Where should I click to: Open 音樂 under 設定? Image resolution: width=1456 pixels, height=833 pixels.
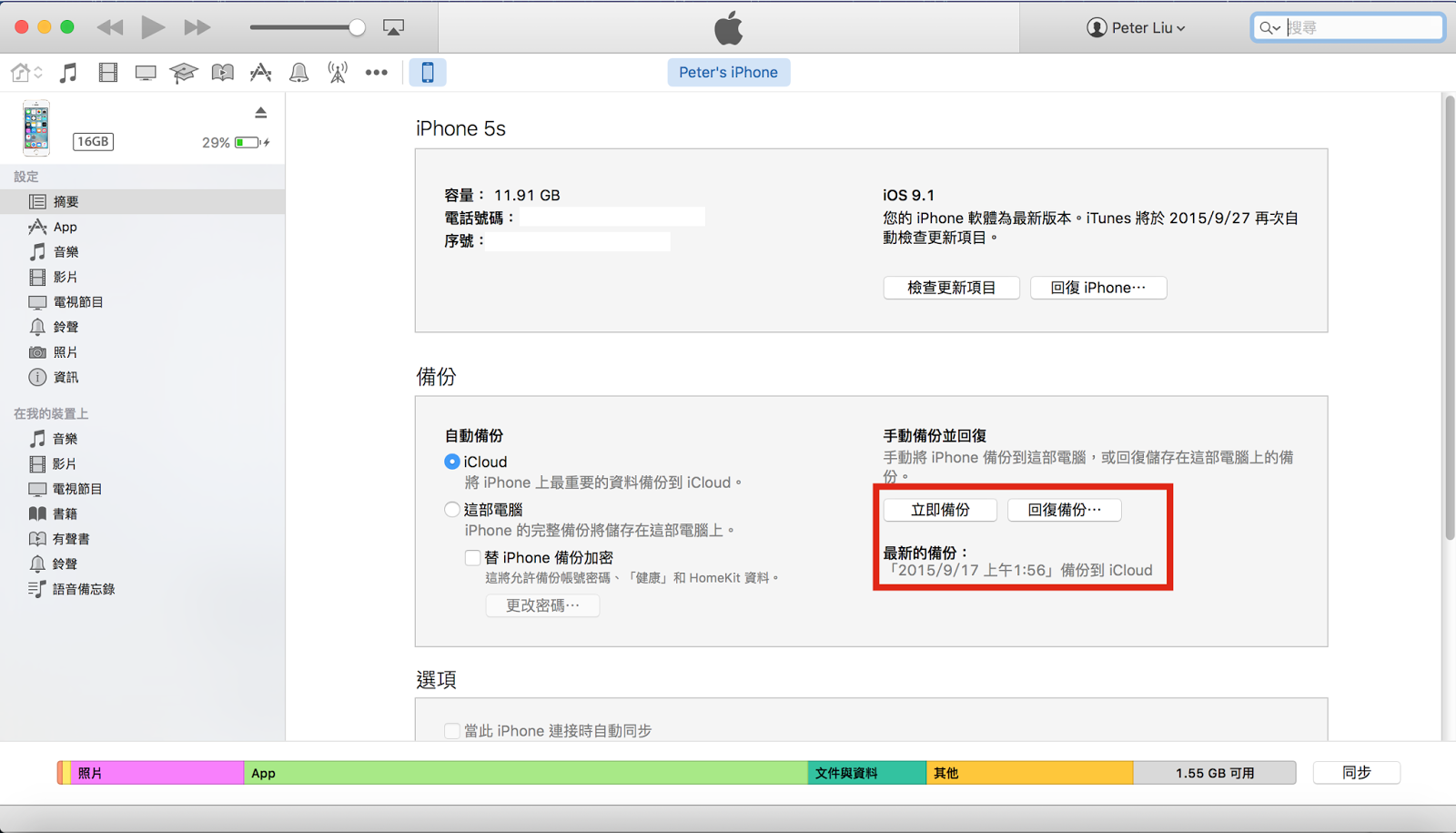(142, 251)
